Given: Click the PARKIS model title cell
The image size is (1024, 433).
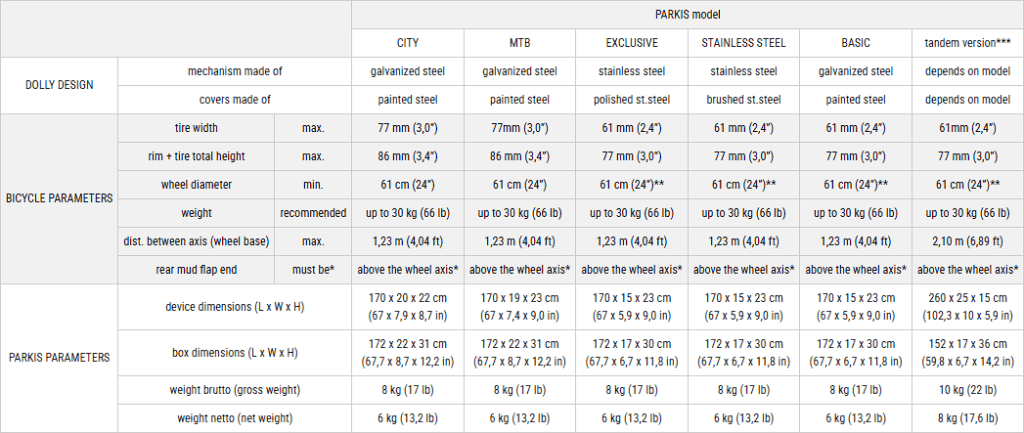Looking at the screenshot, I should (688, 14).
